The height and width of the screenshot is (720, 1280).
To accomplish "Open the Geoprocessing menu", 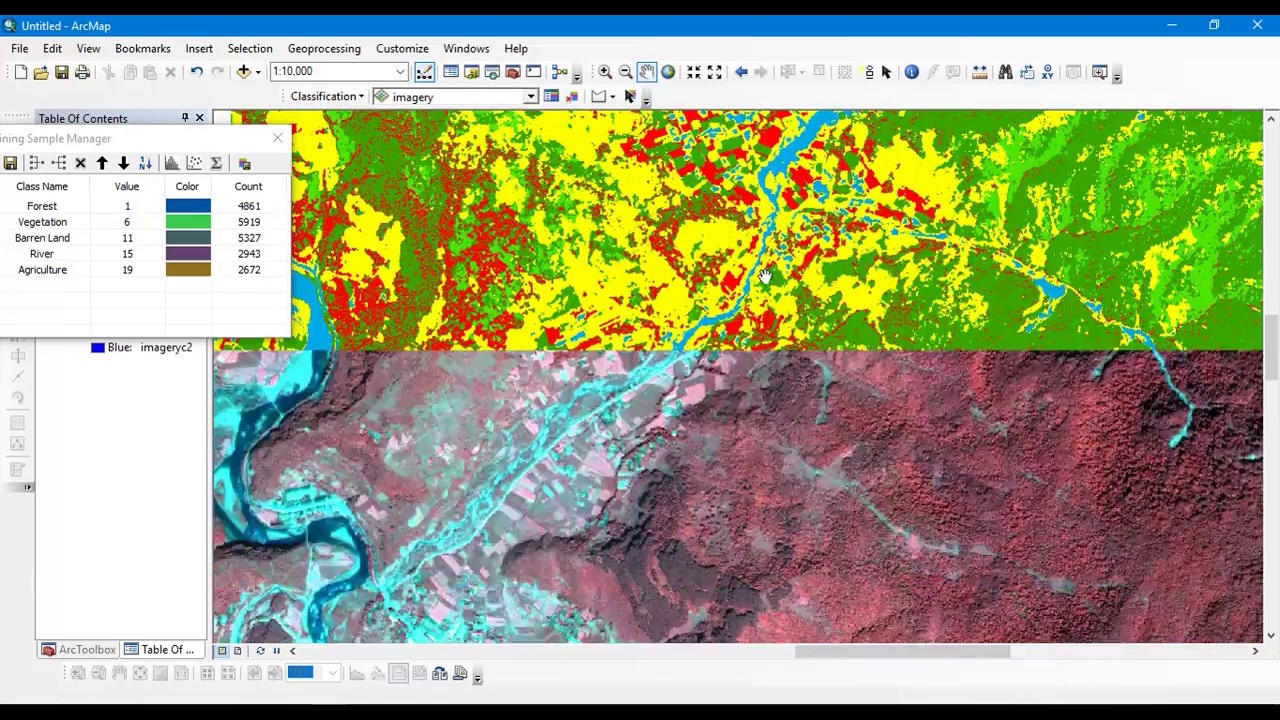I will (324, 48).
